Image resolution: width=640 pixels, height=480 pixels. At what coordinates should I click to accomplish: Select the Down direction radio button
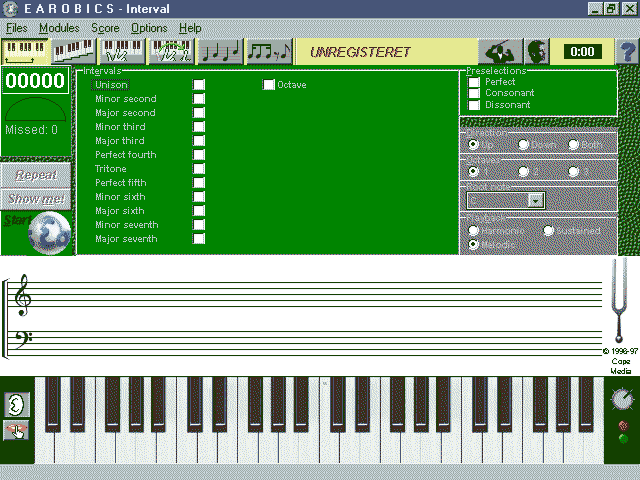pyautogui.click(x=523, y=145)
